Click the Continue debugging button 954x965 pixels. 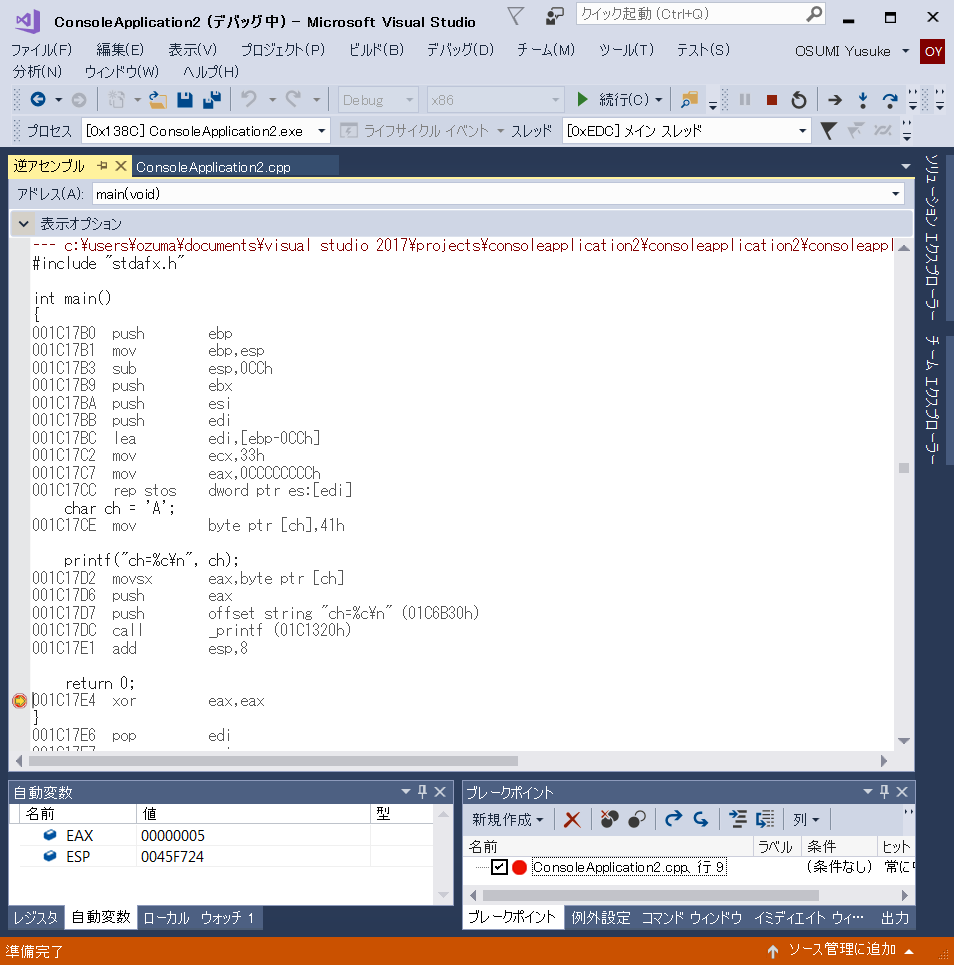click(612, 100)
